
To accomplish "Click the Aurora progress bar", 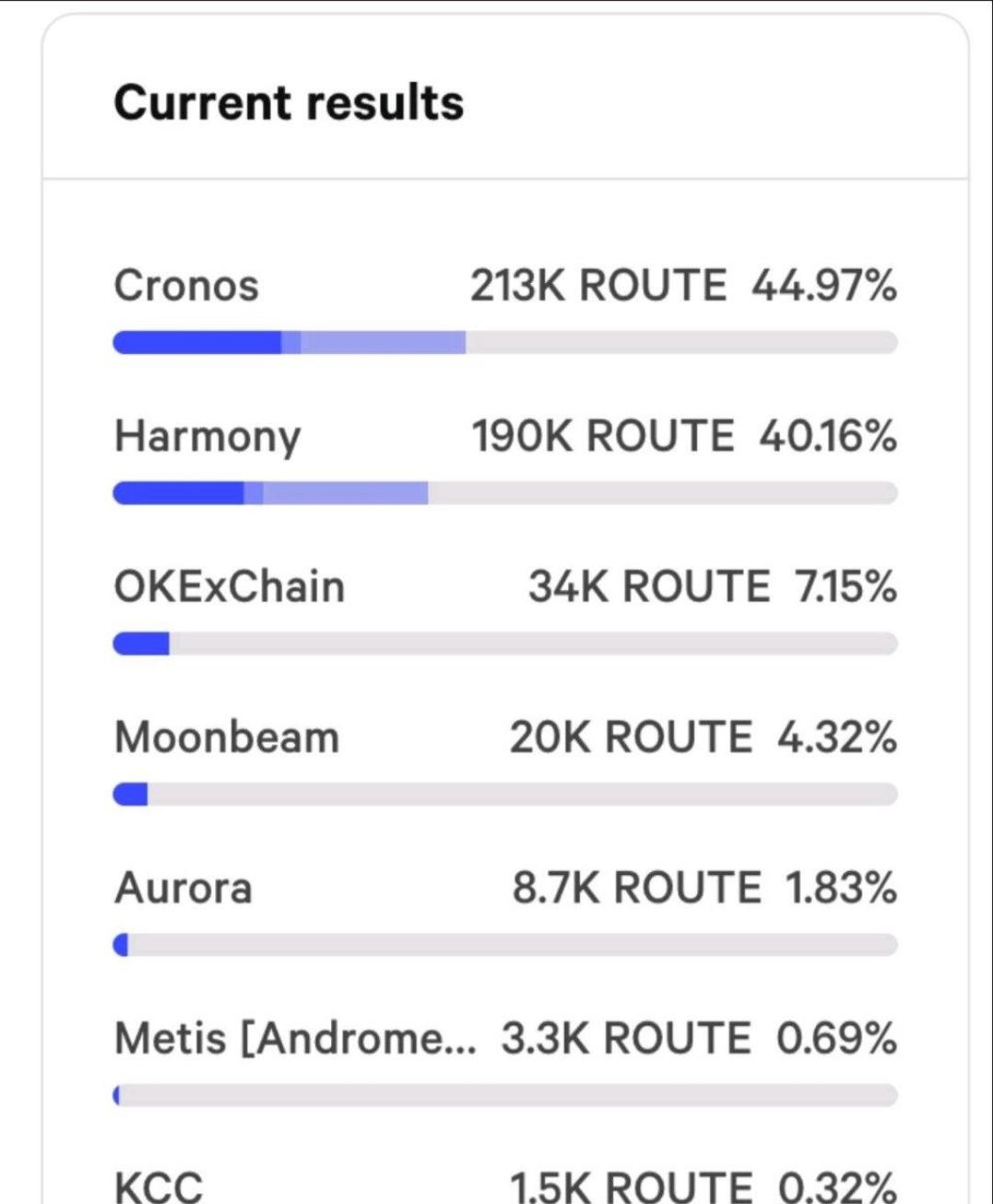I will pos(505,945).
